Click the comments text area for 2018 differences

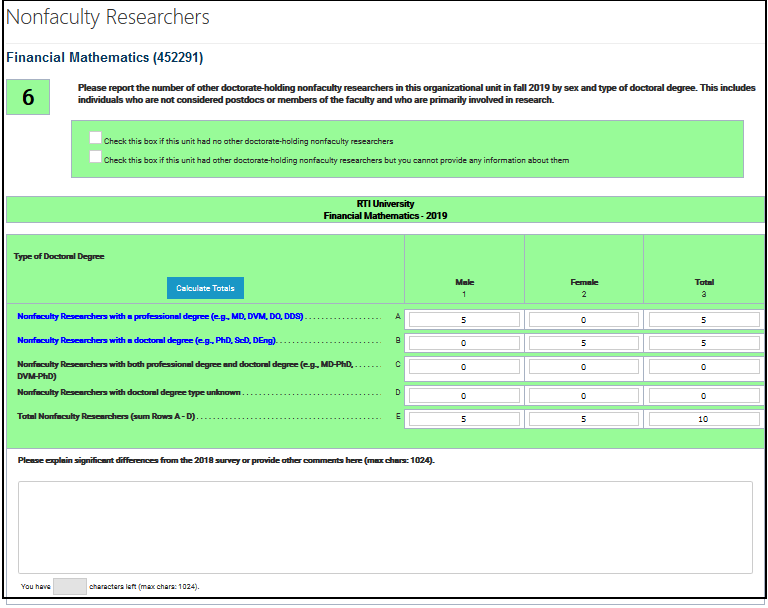click(x=385, y=527)
